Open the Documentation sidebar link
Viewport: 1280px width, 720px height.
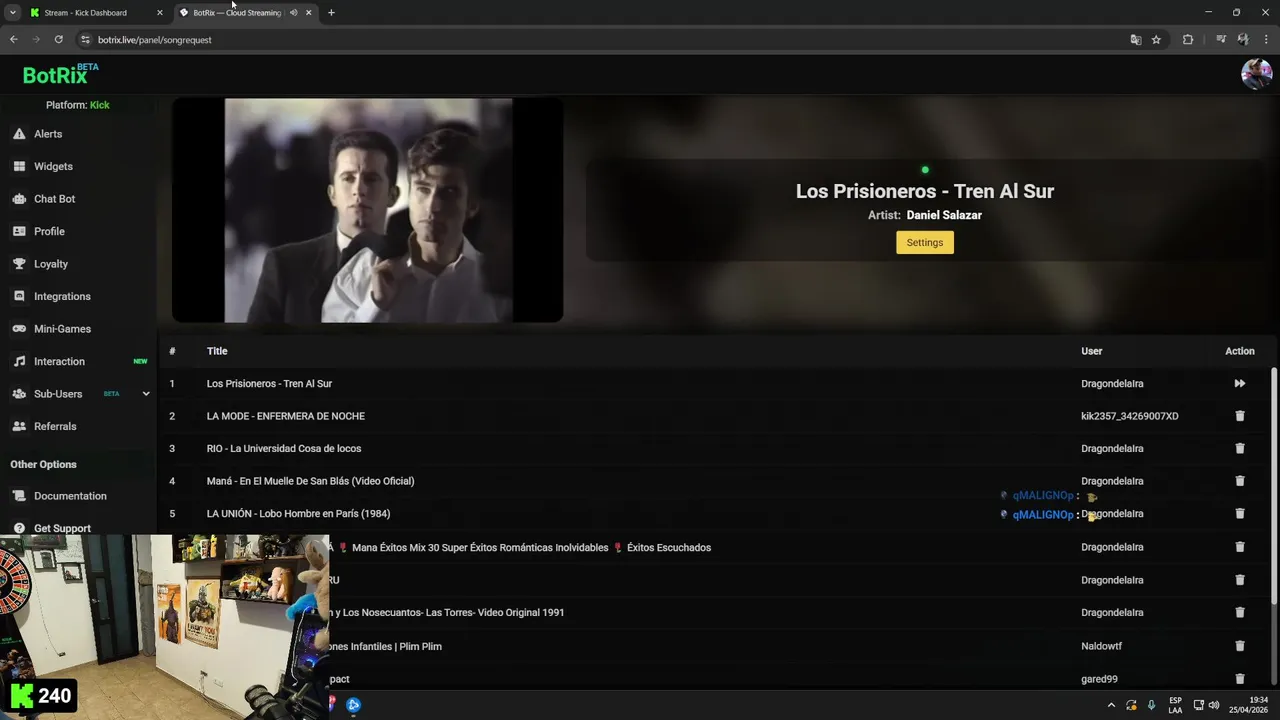coord(70,496)
